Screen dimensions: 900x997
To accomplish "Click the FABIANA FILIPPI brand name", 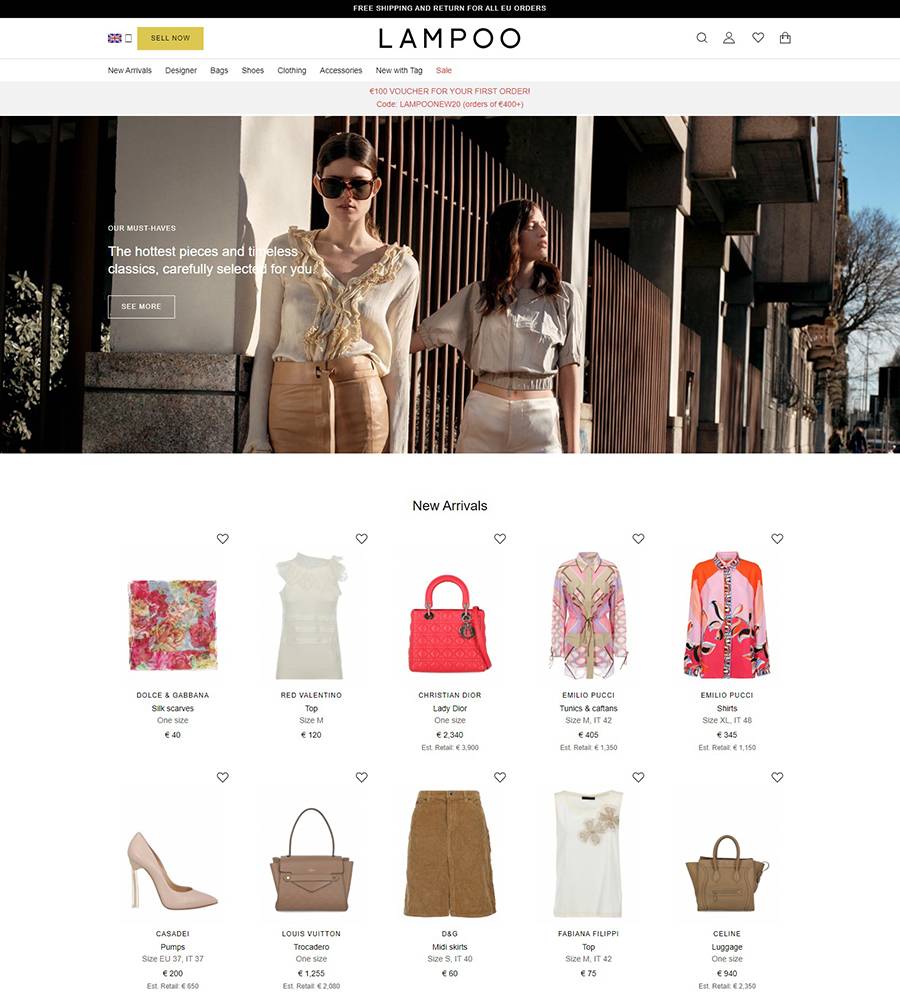I will coord(588,933).
